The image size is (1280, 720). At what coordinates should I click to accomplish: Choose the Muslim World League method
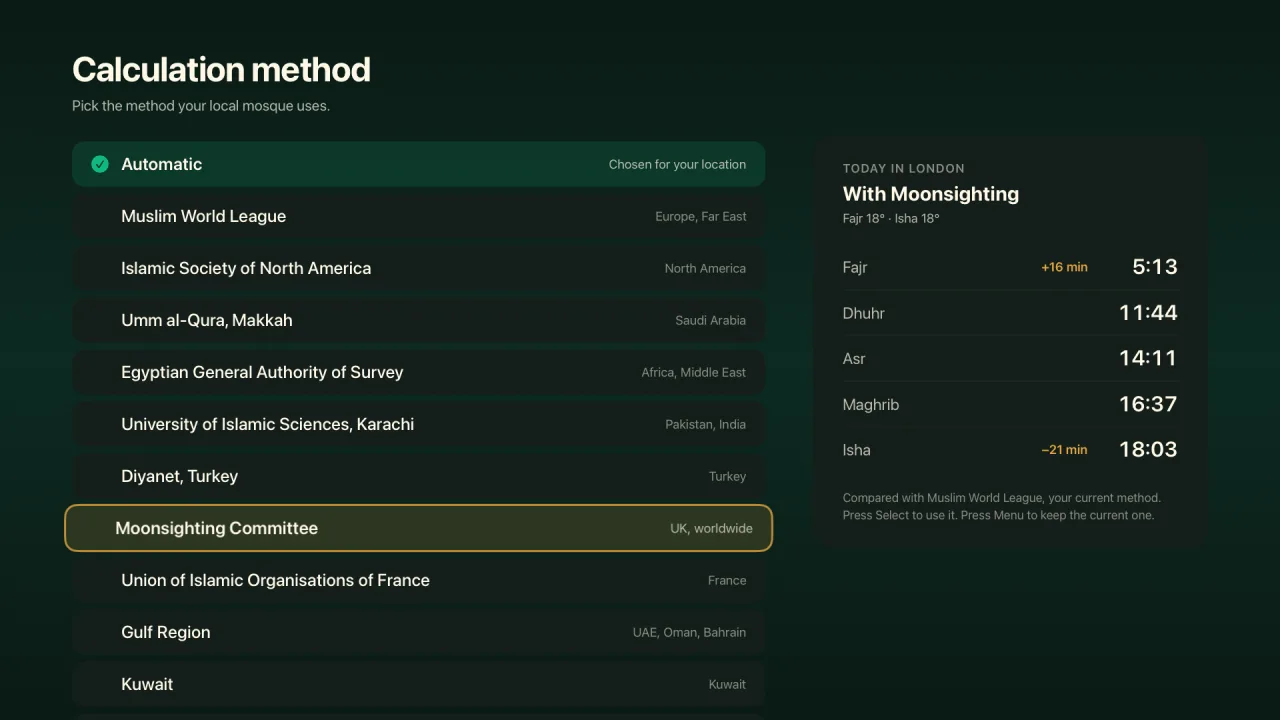coord(418,216)
